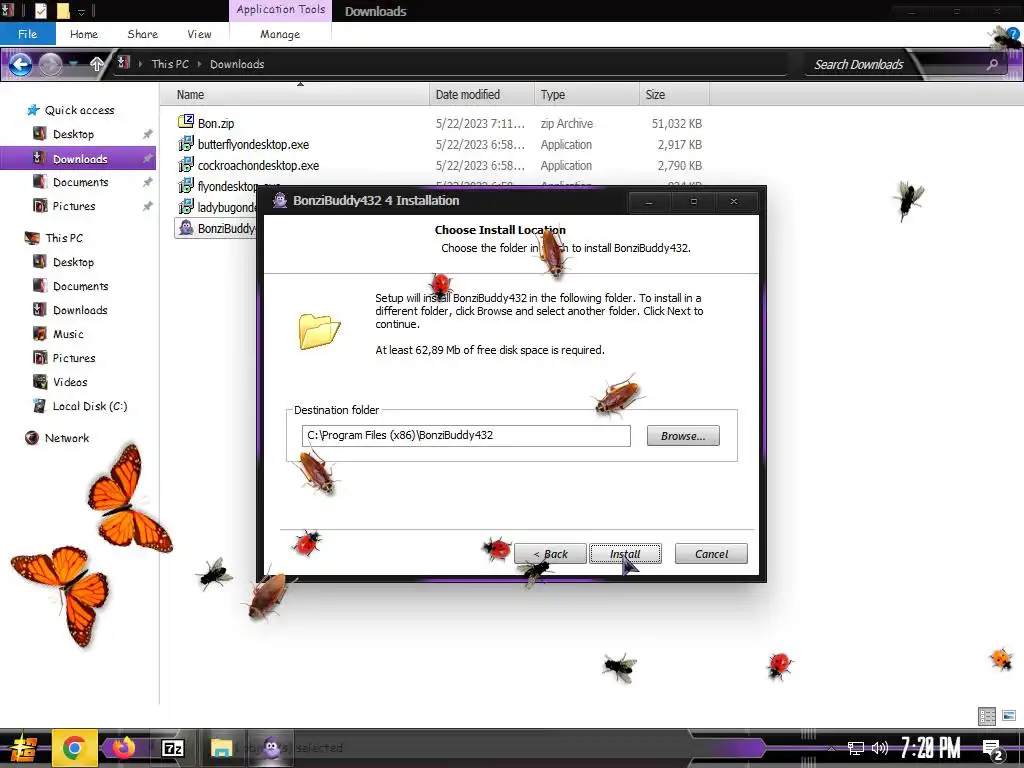Select This PC in the navigation pane
Screen dimensions: 1024x768
click(x=64, y=238)
